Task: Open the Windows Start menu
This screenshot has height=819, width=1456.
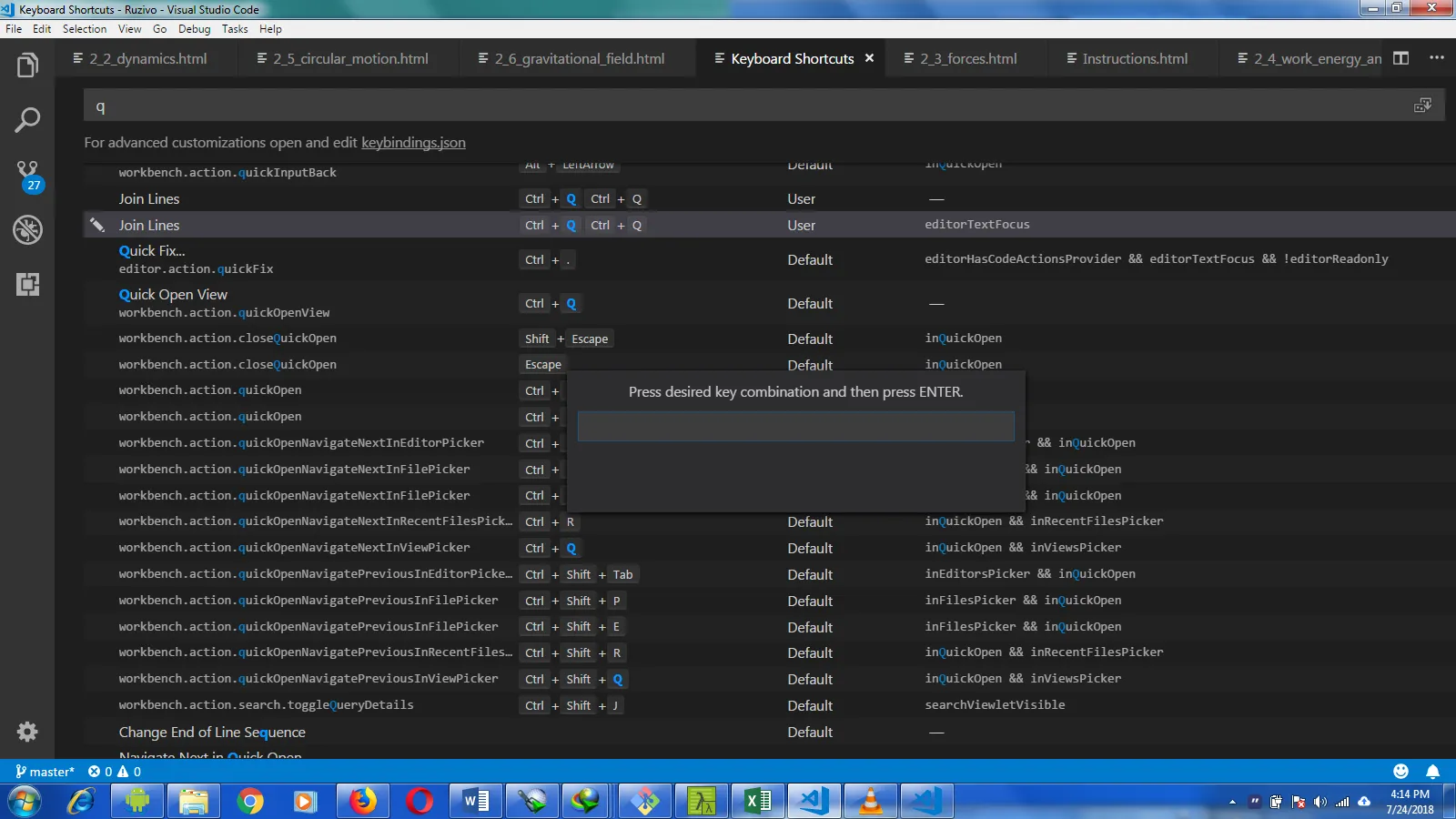Action: (25, 802)
